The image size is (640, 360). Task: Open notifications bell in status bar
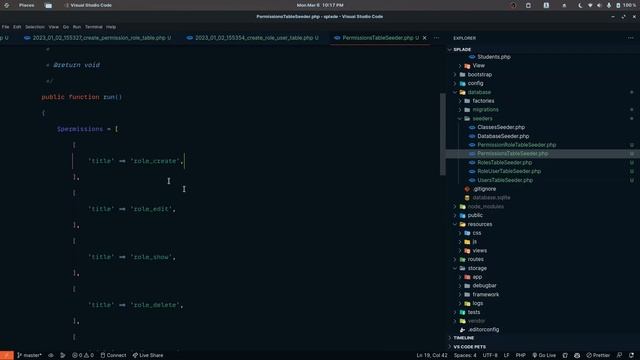point(631,355)
